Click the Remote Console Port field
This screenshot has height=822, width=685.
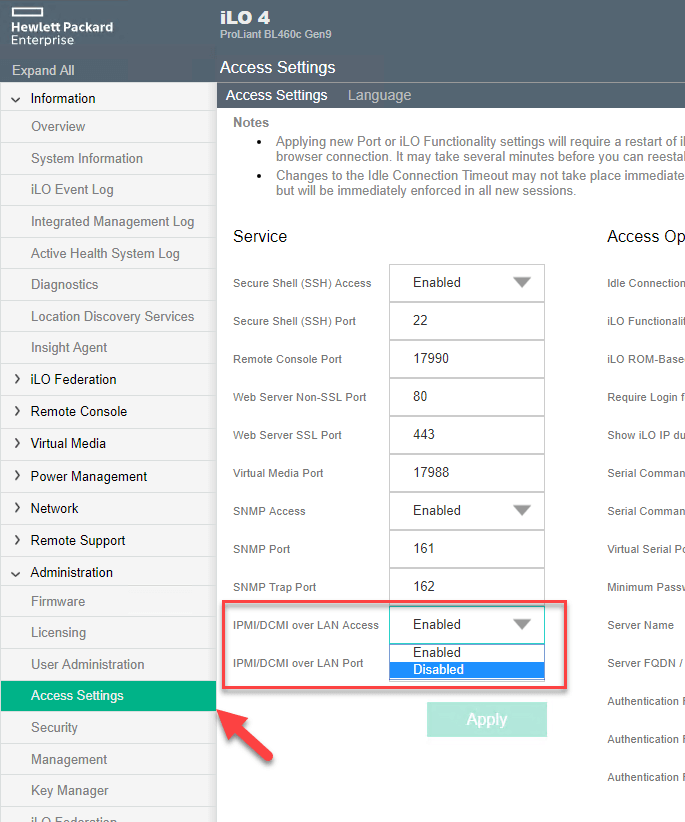pyautogui.click(x=466, y=359)
